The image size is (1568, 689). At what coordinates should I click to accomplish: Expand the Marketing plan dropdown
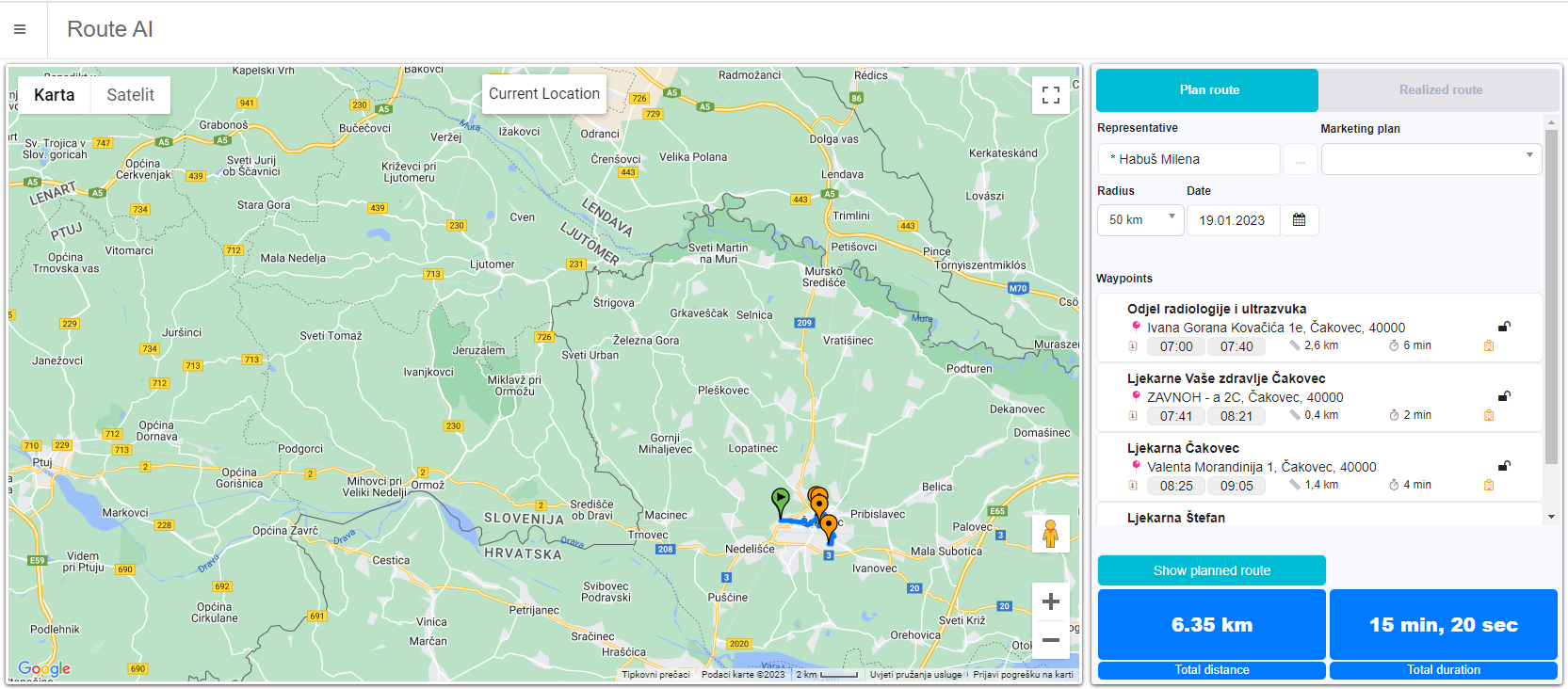click(1431, 159)
